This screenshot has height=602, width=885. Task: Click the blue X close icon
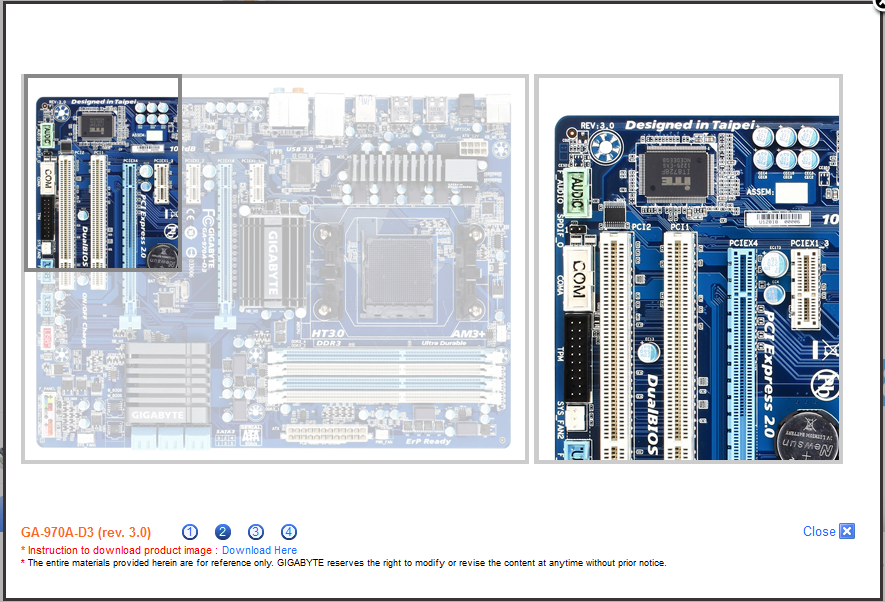847,531
